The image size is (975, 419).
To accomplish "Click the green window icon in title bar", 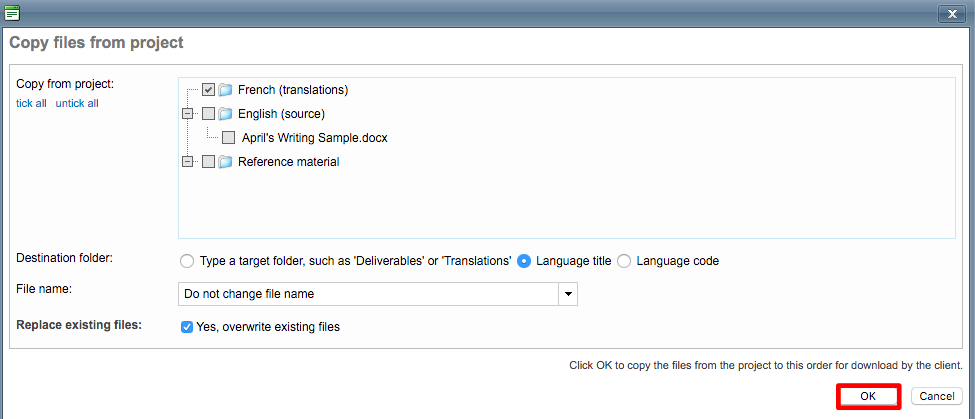I will coord(13,13).
